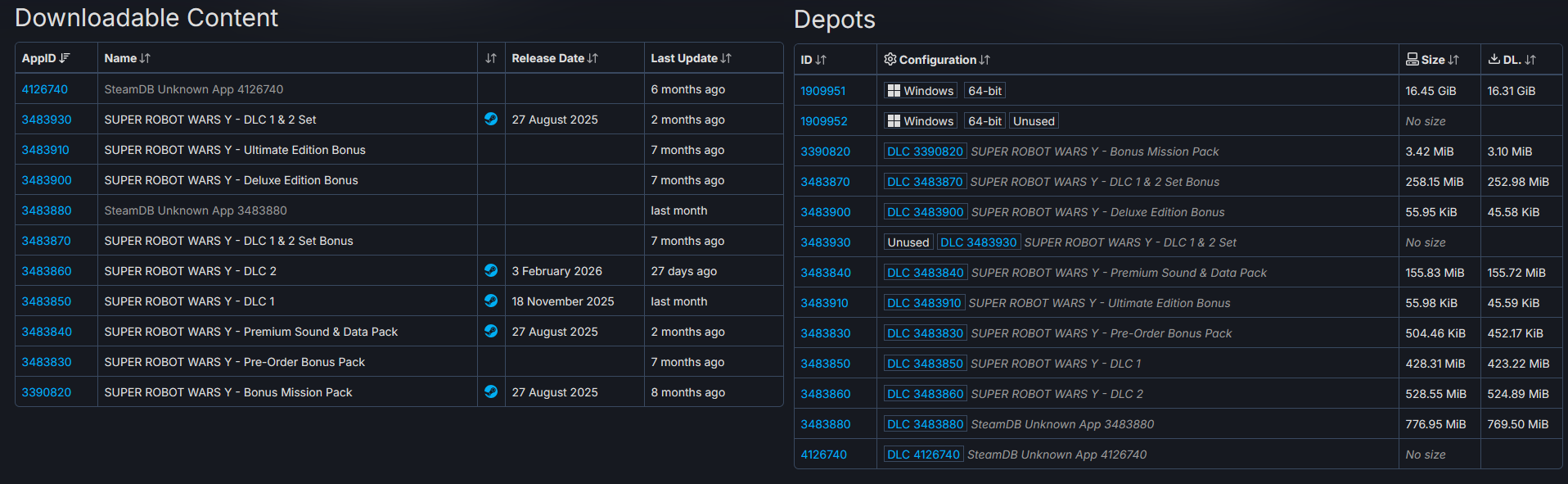
Task: Click '776.95 MiB' size value
Action: (x=1435, y=424)
